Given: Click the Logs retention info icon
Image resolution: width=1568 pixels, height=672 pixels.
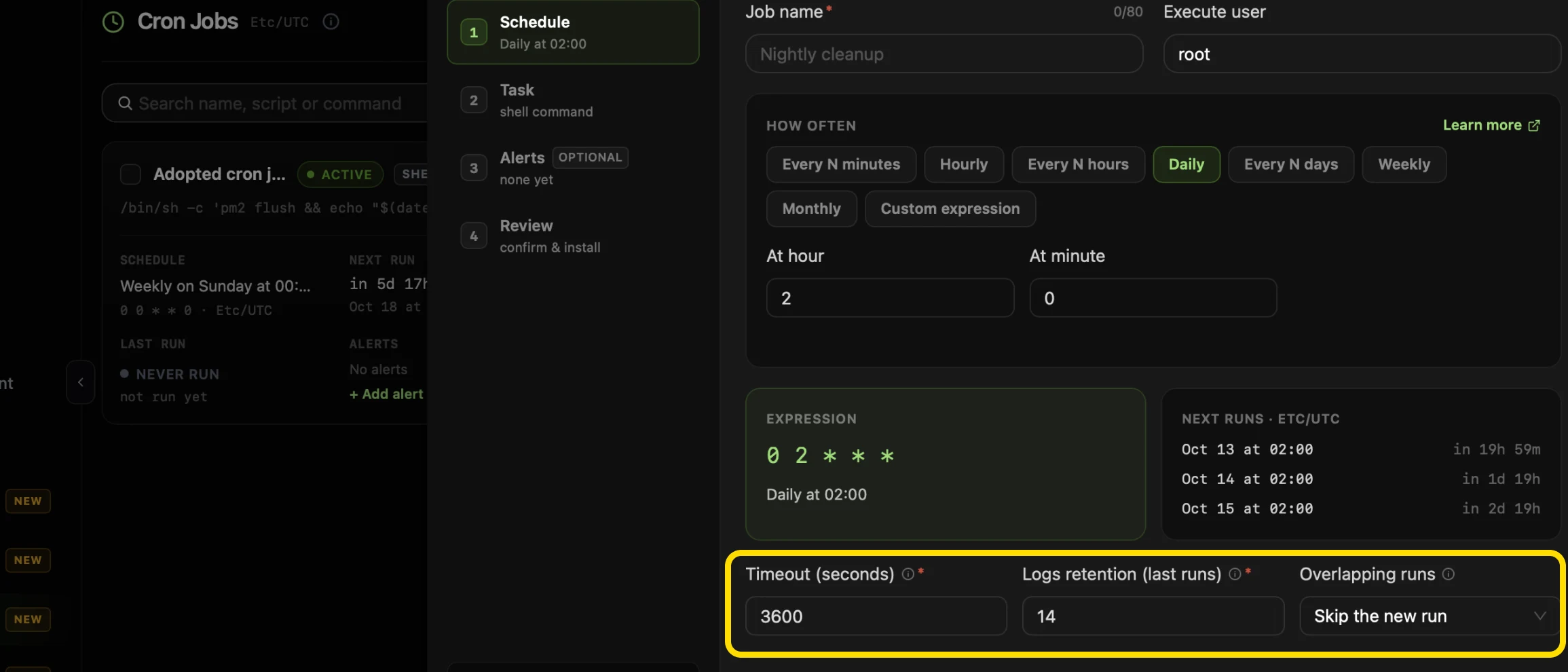Looking at the screenshot, I should click(x=1235, y=574).
